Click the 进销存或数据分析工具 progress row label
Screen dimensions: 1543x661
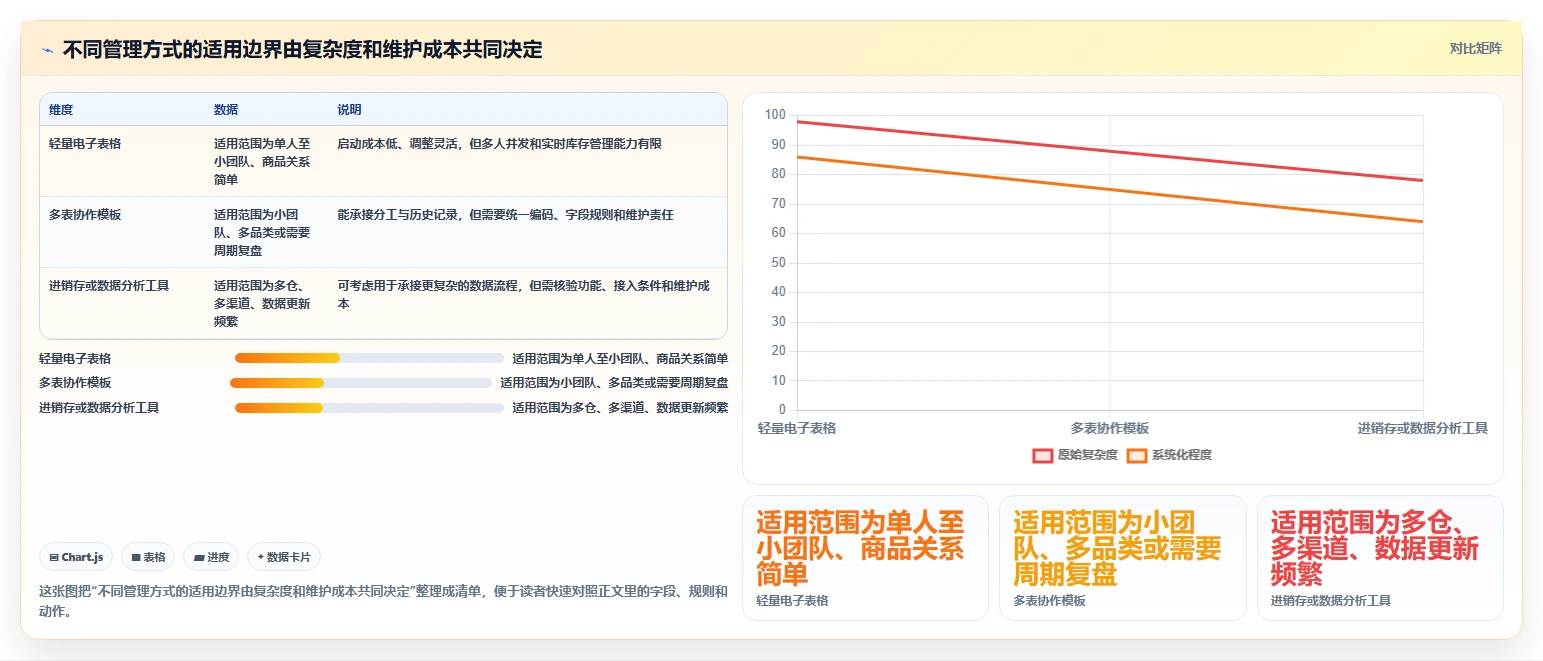point(99,408)
